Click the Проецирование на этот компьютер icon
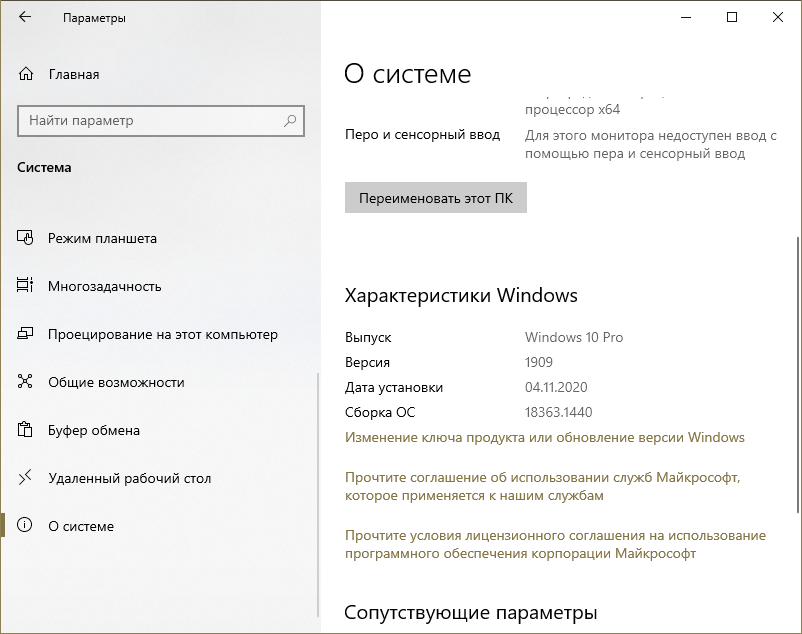Image resolution: width=802 pixels, height=634 pixels. 26,335
